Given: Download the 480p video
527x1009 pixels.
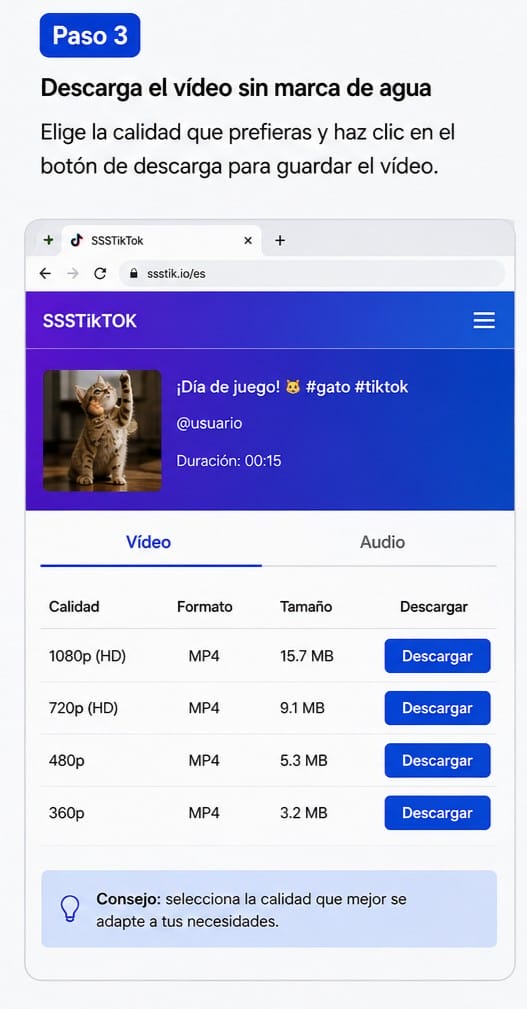Looking at the screenshot, I should (x=438, y=761).
